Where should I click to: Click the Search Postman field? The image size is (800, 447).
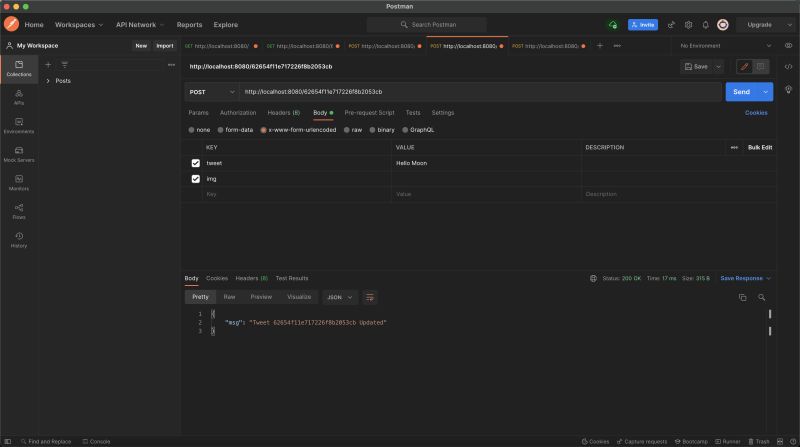[427, 24]
